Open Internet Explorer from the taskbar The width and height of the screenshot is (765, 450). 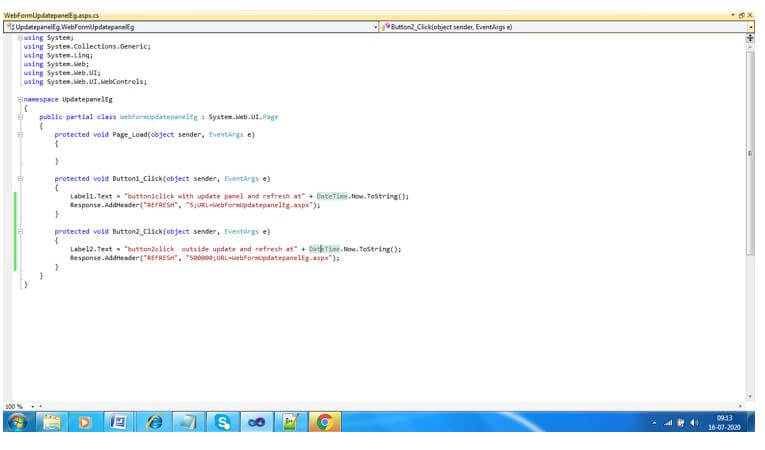155,422
